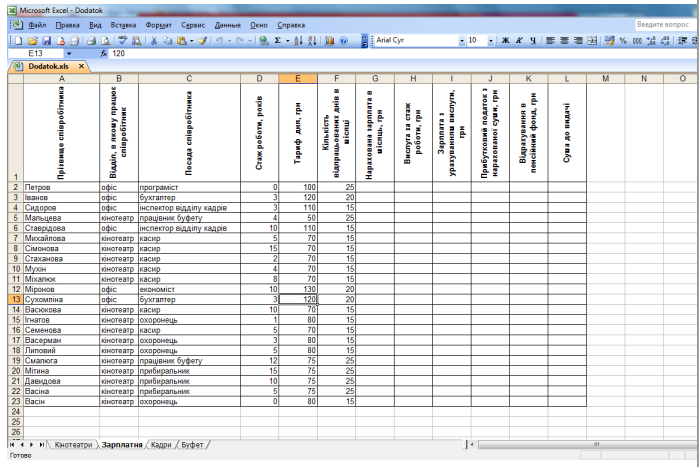Open the Arial Cyr font dropdown
The height and width of the screenshot is (467, 699).
[462, 41]
